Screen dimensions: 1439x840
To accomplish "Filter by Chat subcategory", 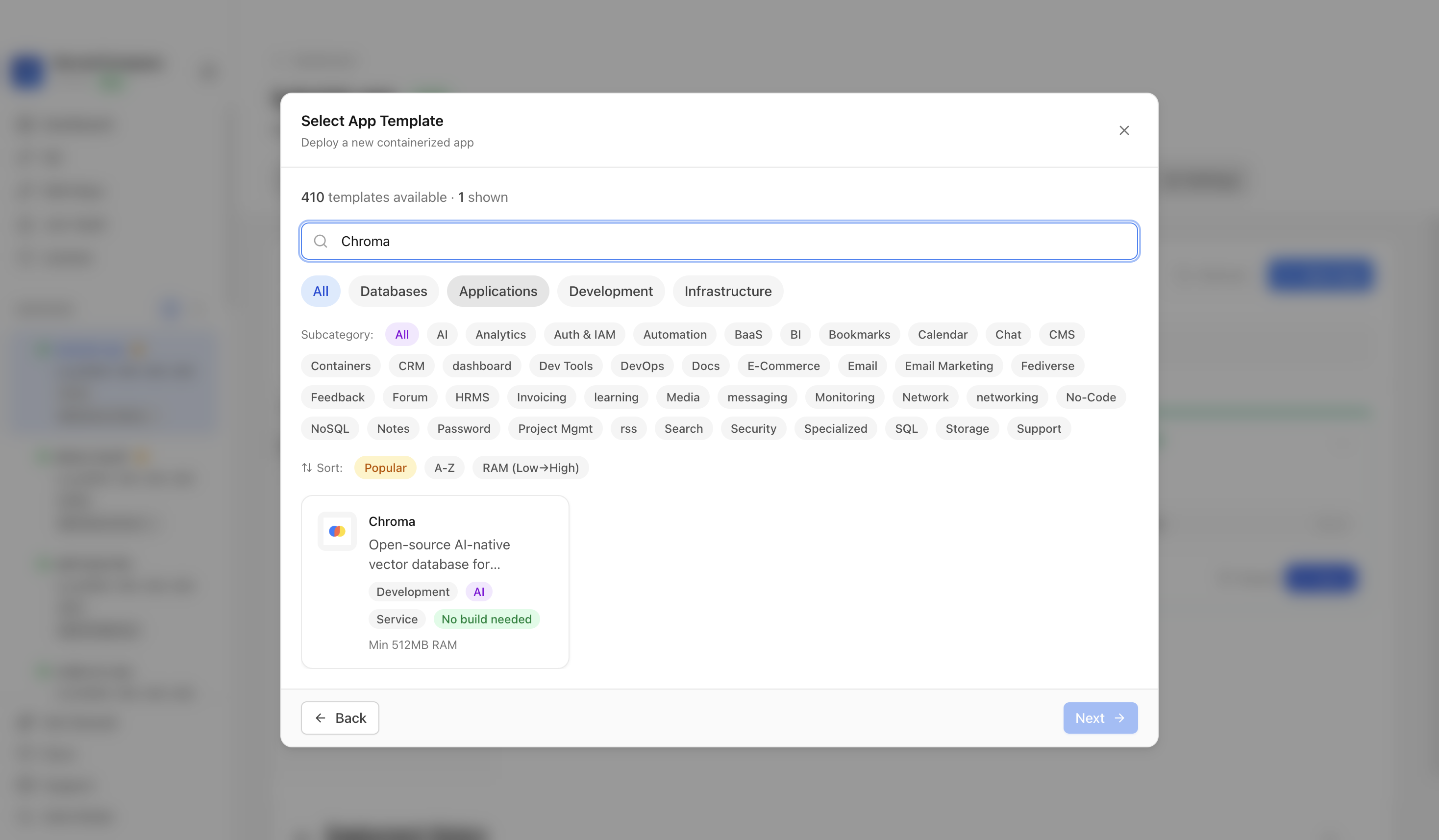I will 1008,335.
